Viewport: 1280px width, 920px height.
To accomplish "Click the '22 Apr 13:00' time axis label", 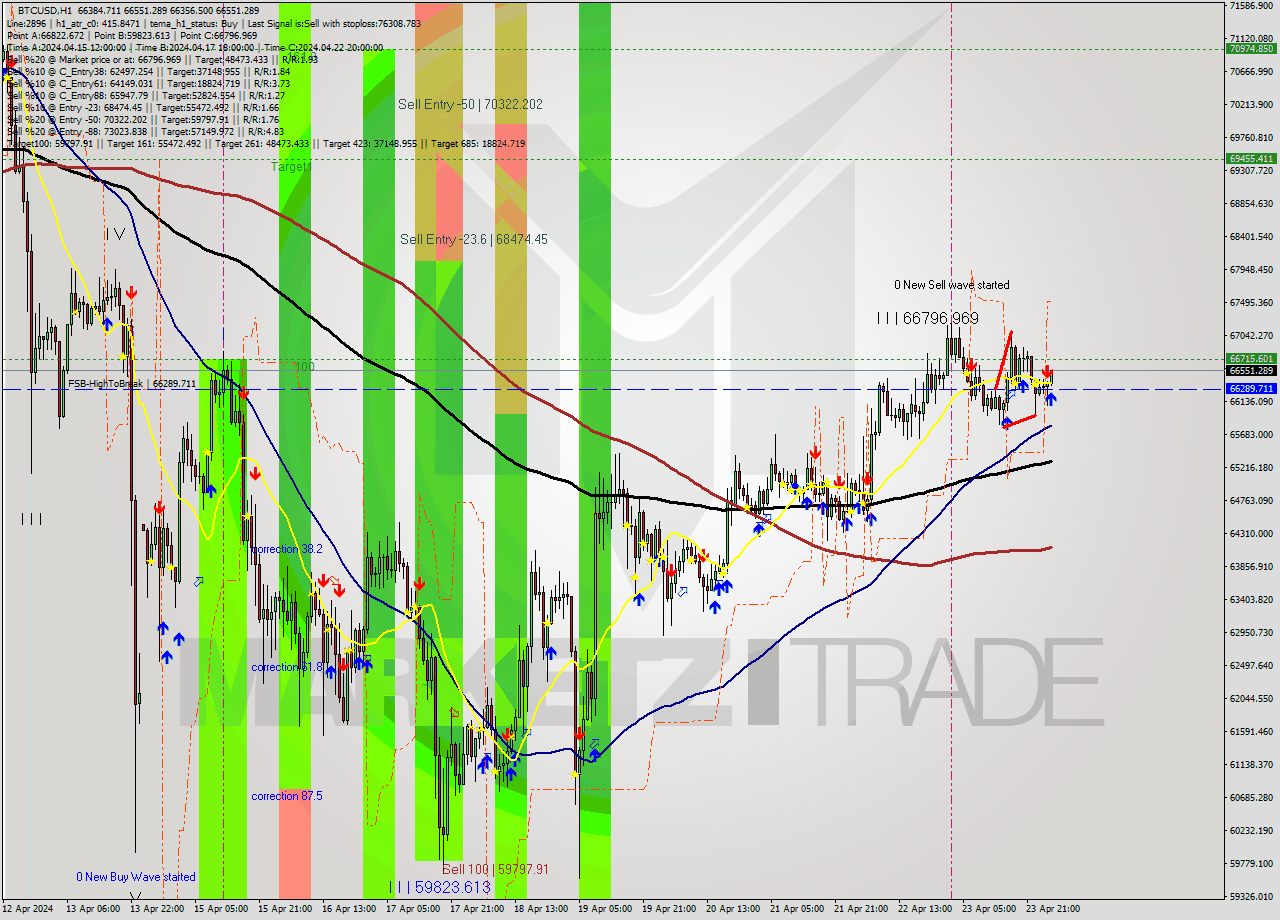I will point(925,910).
